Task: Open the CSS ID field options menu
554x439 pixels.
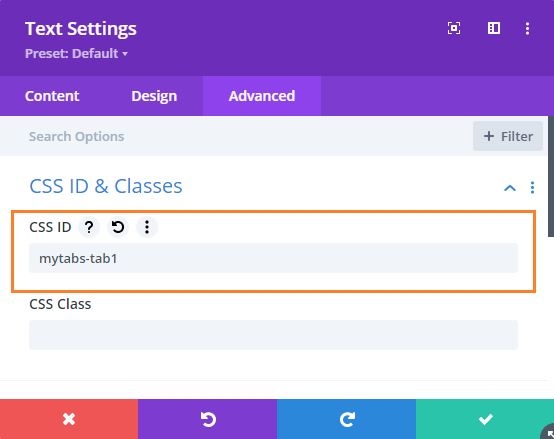Action: click(147, 227)
